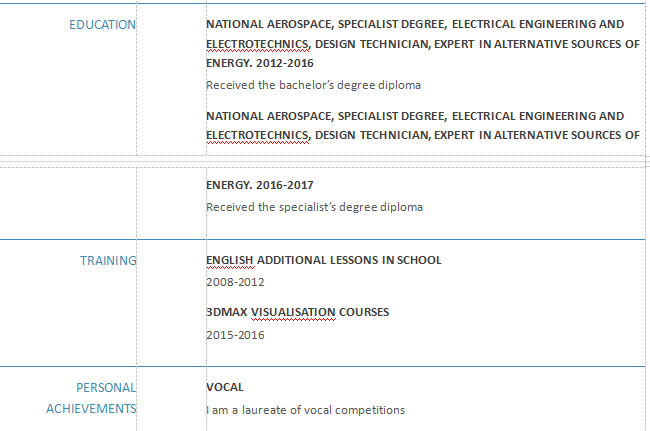Click 'LESSONS IN SCHOOL' in the training entry

(384, 260)
